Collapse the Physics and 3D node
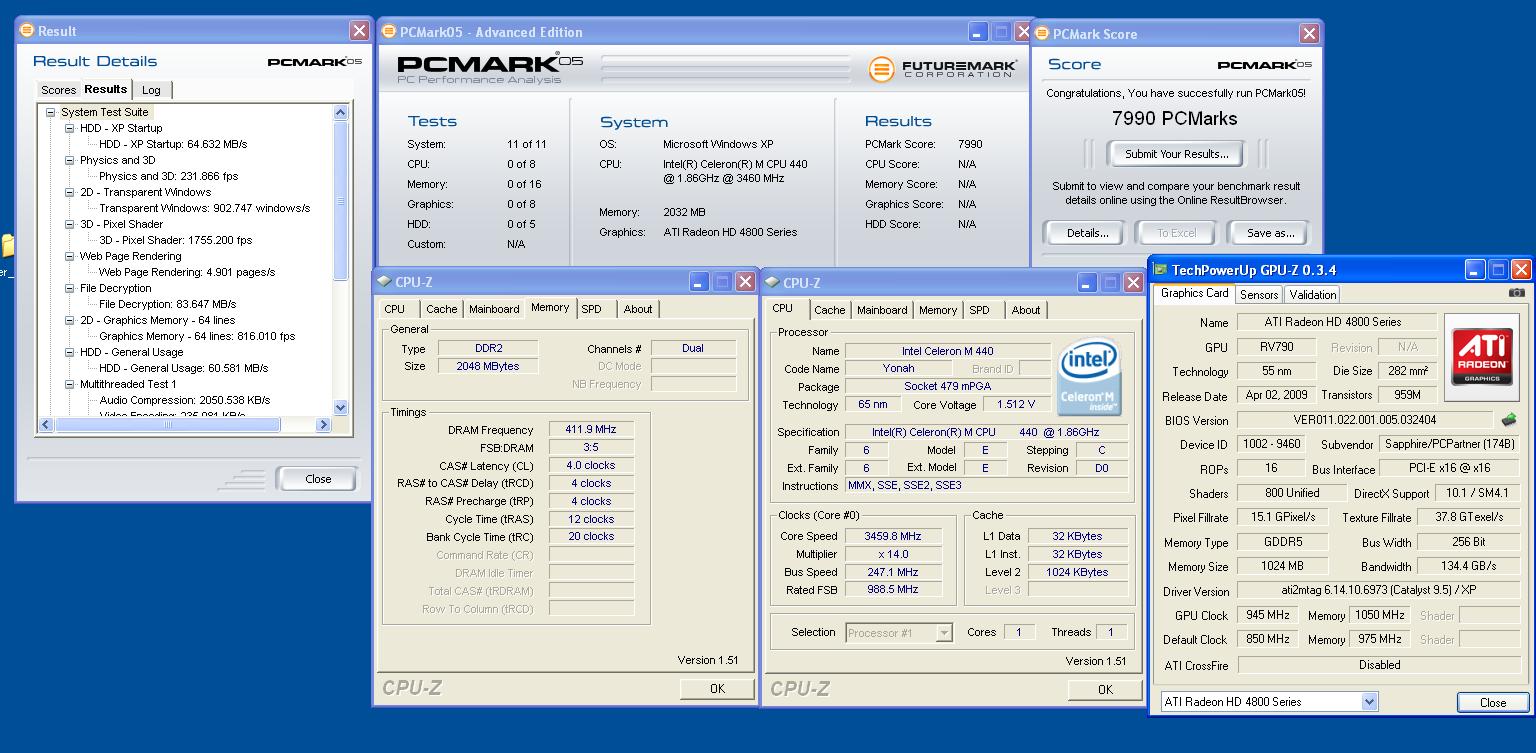Image resolution: width=1536 pixels, height=753 pixels. [70, 160]
